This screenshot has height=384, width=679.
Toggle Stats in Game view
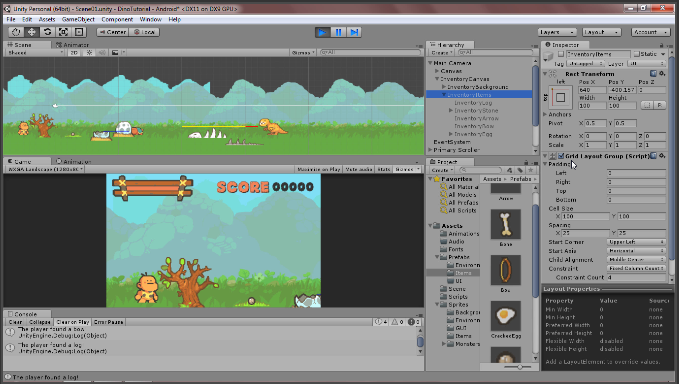(384, 169)
